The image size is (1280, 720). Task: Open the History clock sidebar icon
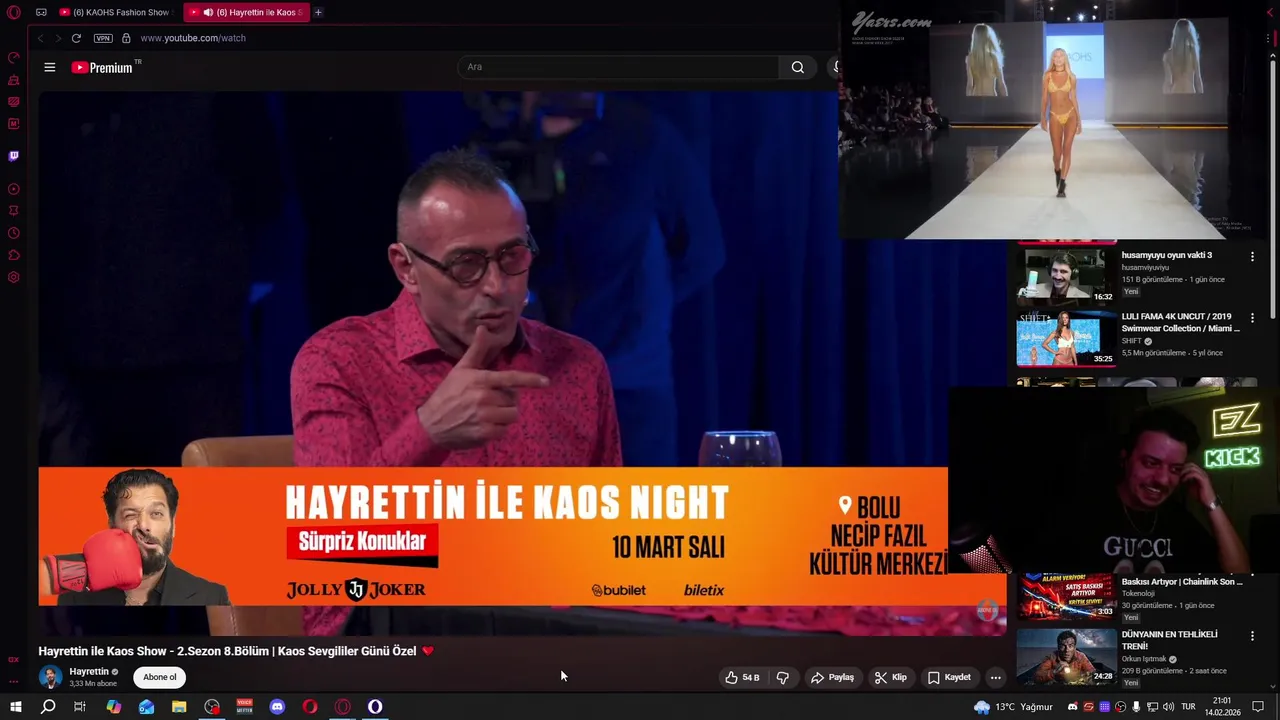[x=14, y=233]
